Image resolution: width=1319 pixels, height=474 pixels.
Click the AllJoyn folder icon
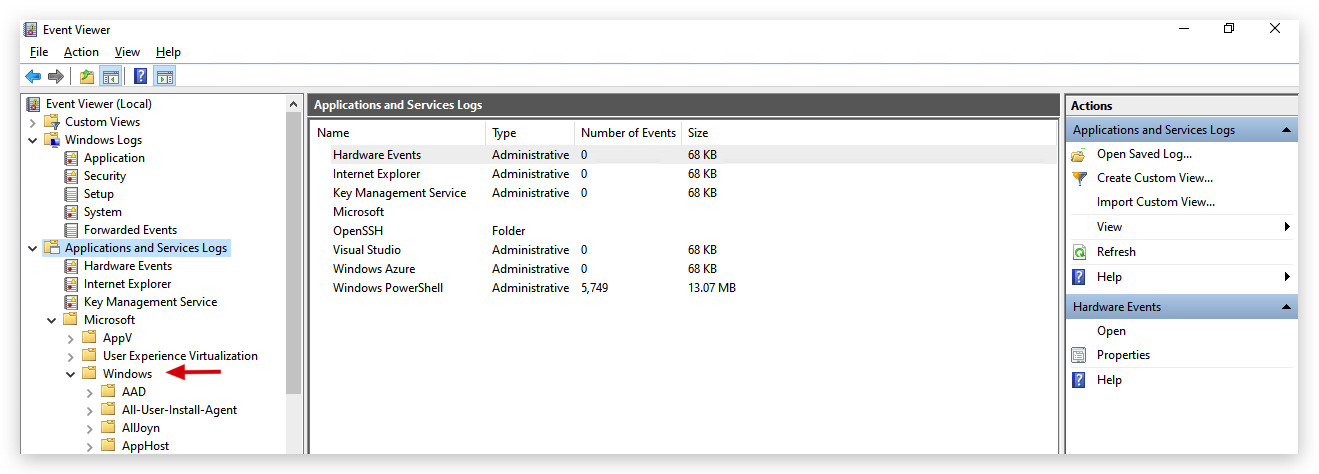click(x=108, y=428)
